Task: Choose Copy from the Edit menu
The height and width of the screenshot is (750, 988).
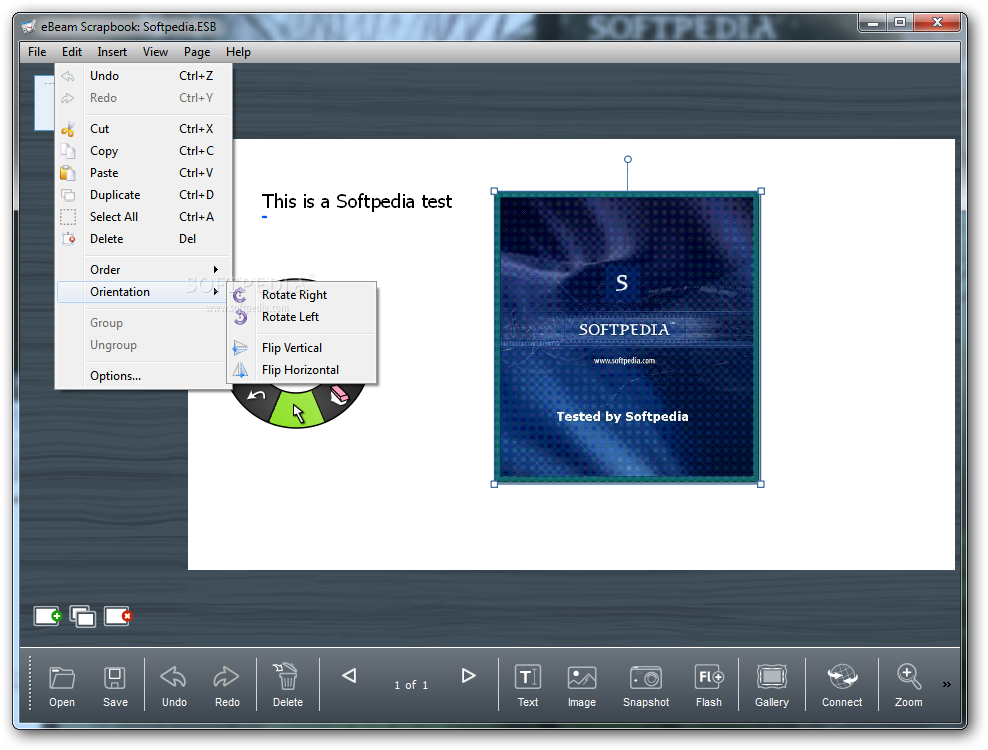Action: [144, 151]
